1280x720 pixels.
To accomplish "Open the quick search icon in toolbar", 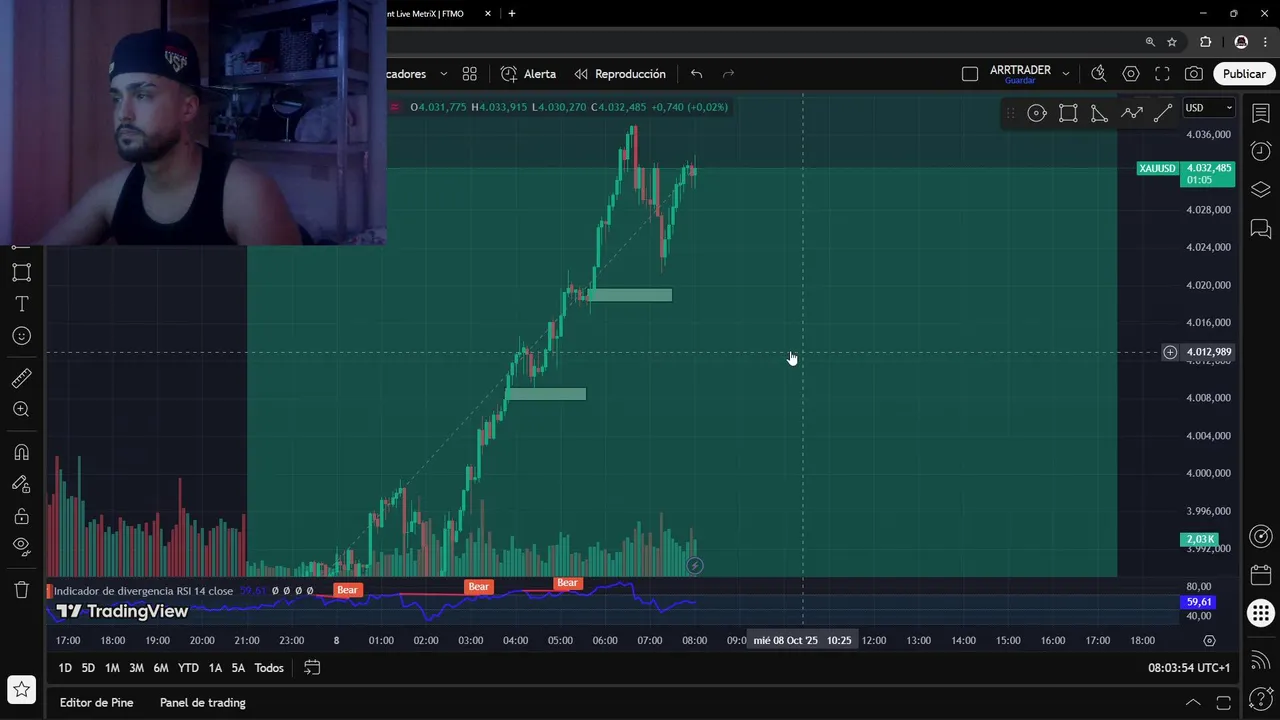I will (x=1098, y=74).
